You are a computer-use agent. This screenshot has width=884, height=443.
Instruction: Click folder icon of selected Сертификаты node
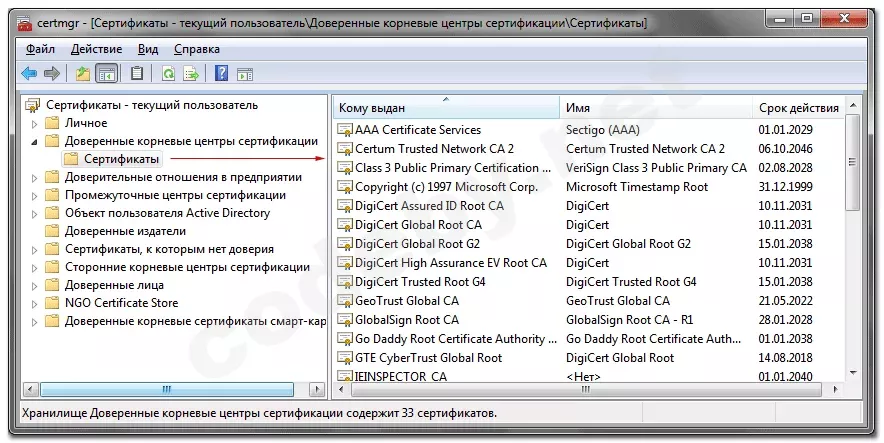click(71, 159)
